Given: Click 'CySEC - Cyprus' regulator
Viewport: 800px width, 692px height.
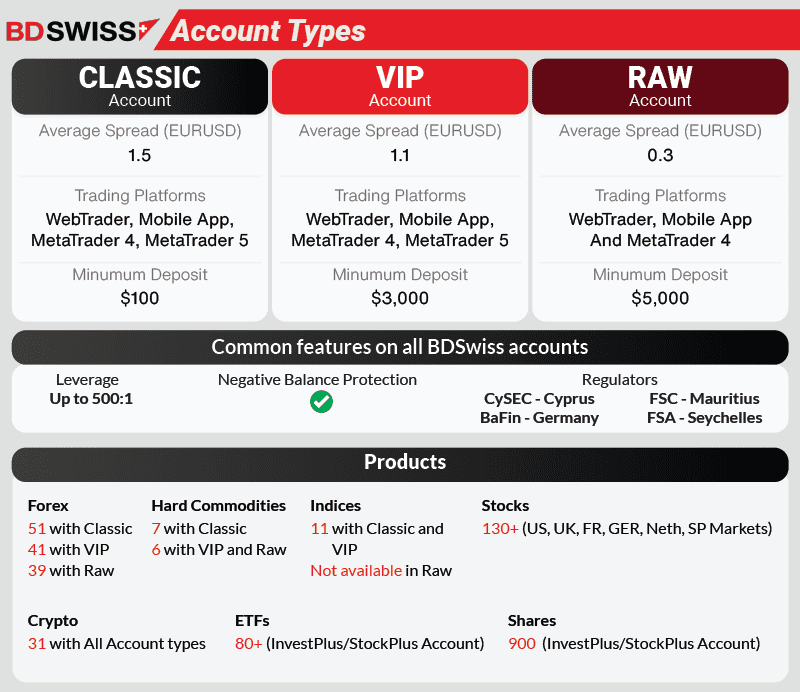Looking at the screenshot, I should (x=539, y=399).
